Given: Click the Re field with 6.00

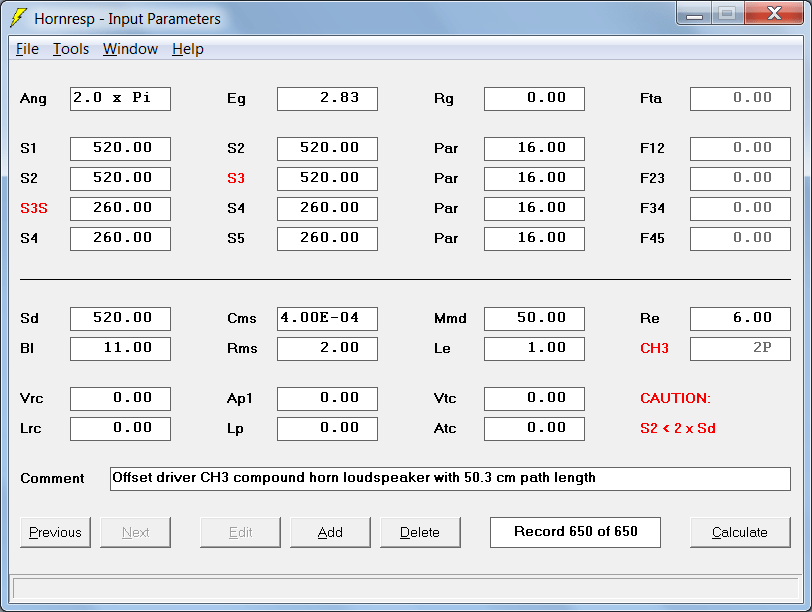Looking at the screenshot, I should click(741, 318).
